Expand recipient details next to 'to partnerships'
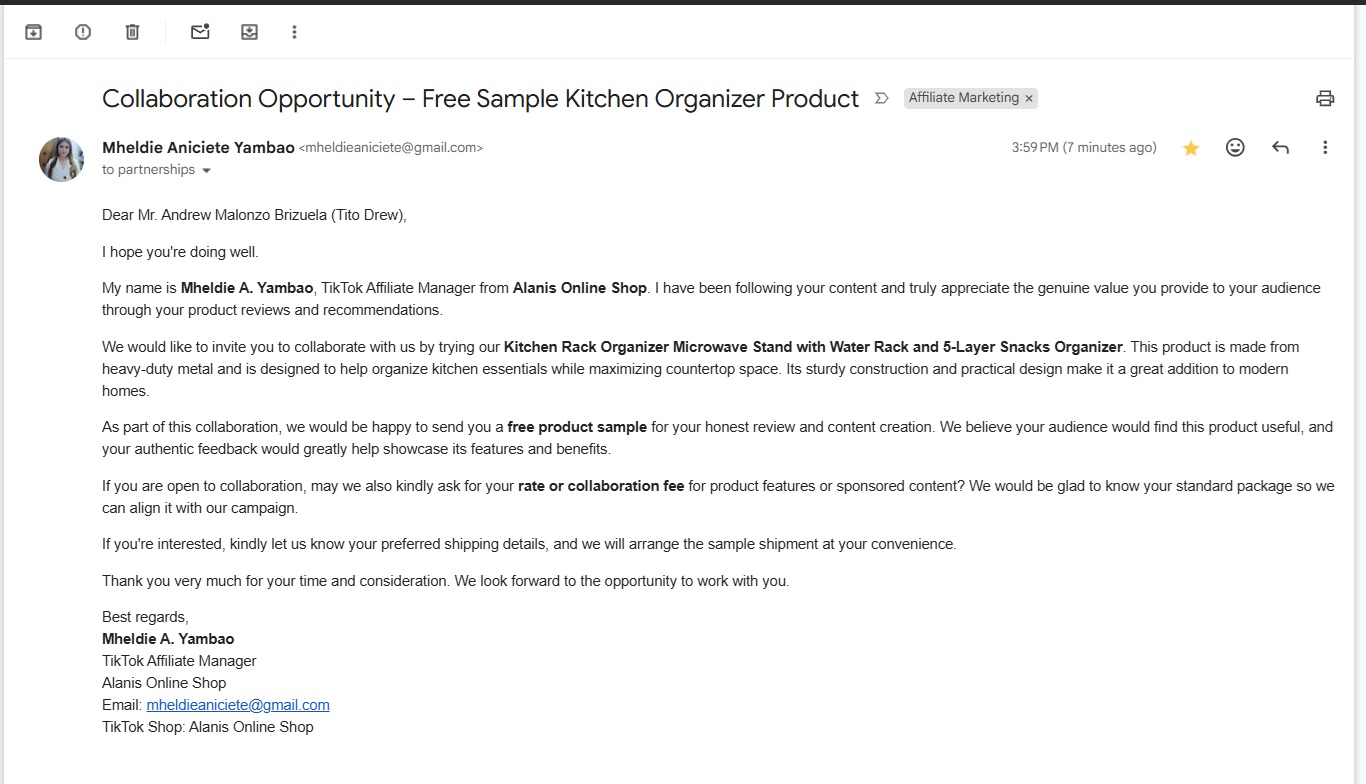This screenshot has height=784, width=1366. point(207,171)
